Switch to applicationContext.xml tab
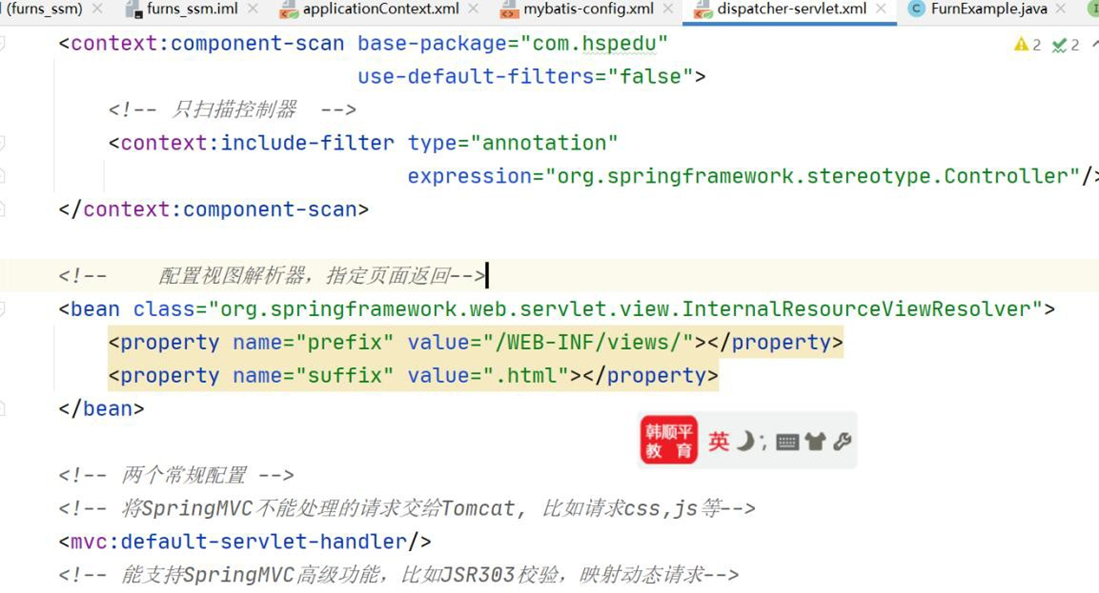The image size is (1099, 593). pos(380,9)
